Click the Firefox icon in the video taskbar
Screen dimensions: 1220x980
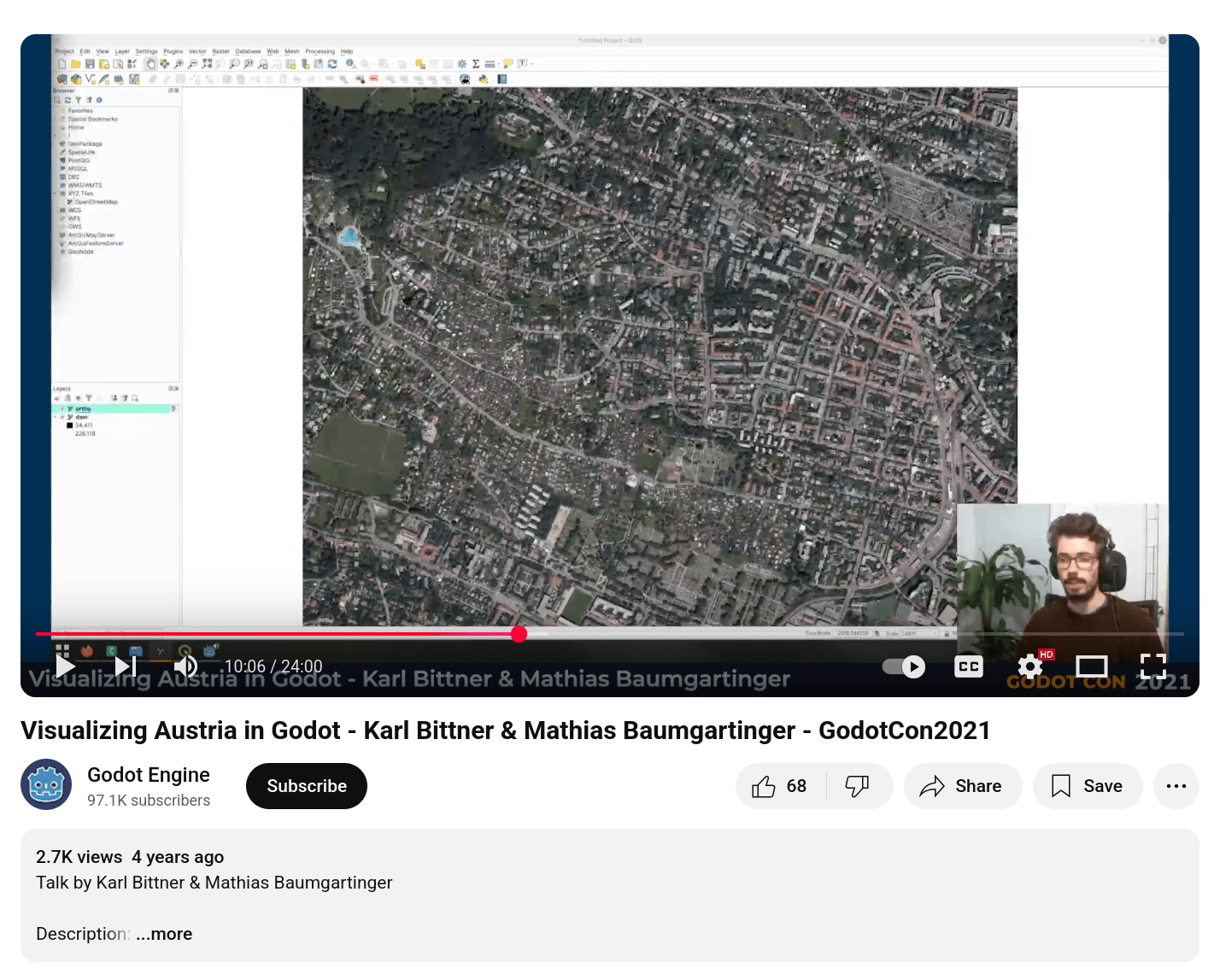pyautogui.click(x=86, y=651)
